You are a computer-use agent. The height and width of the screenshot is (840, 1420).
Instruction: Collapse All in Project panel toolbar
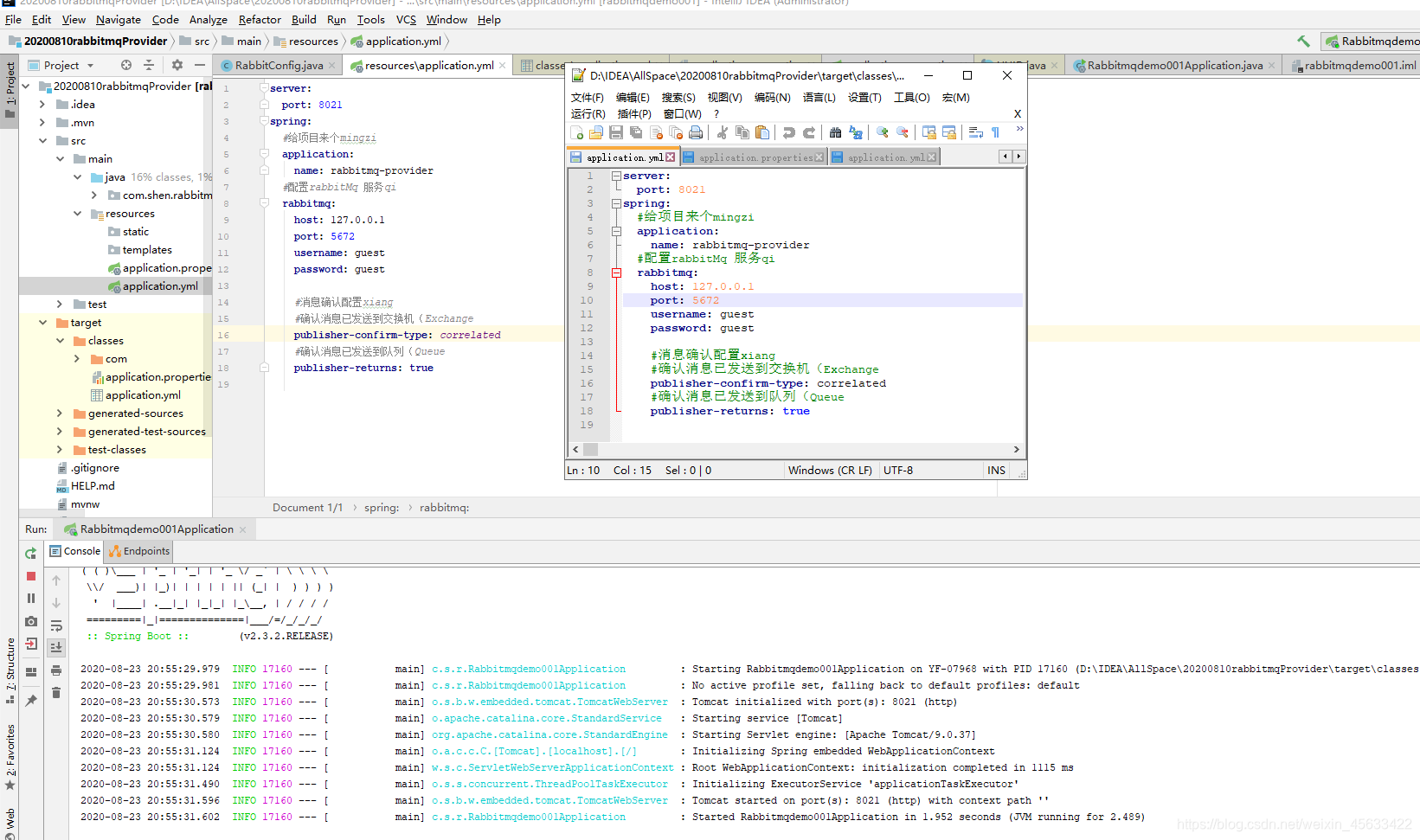pos(149,65)
